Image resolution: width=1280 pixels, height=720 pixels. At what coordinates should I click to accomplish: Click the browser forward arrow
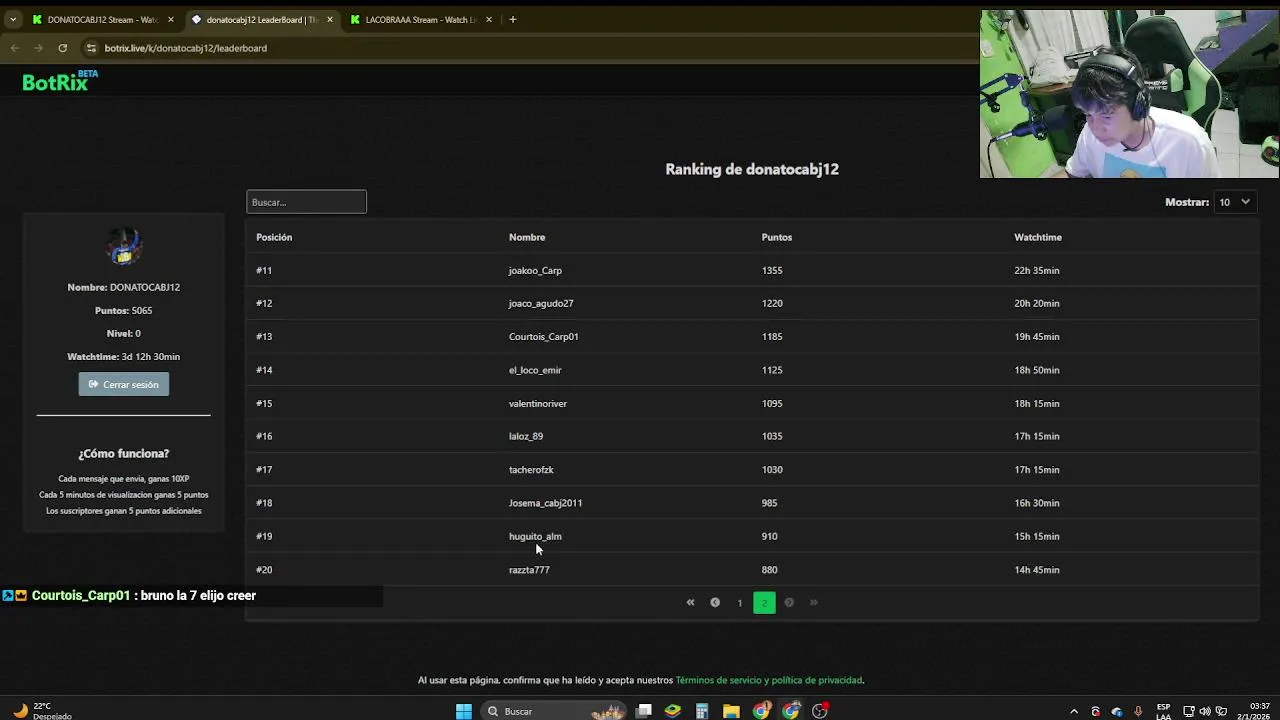pyautogui.click(x=38, y=48)
